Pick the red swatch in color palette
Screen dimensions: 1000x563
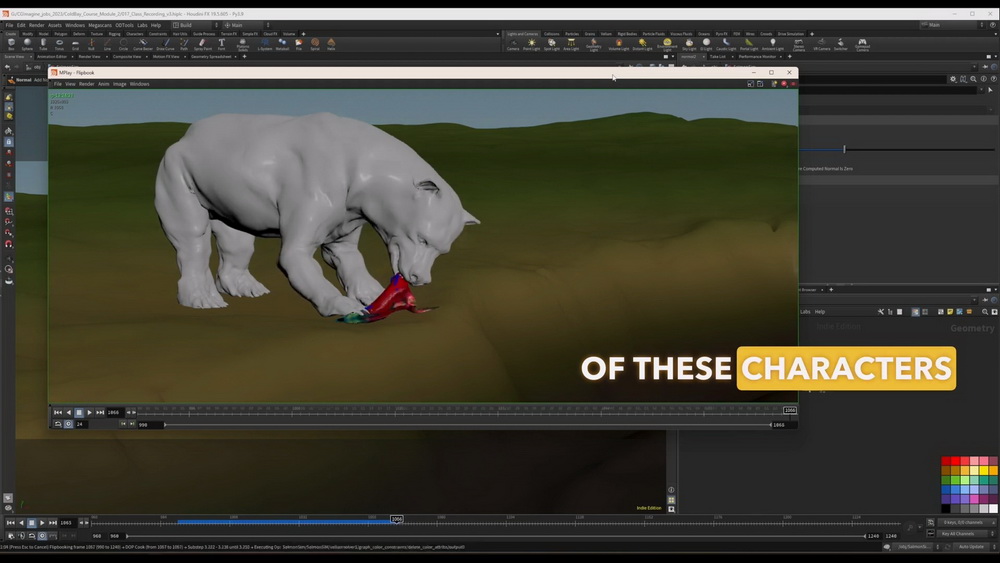coord(955,461)
